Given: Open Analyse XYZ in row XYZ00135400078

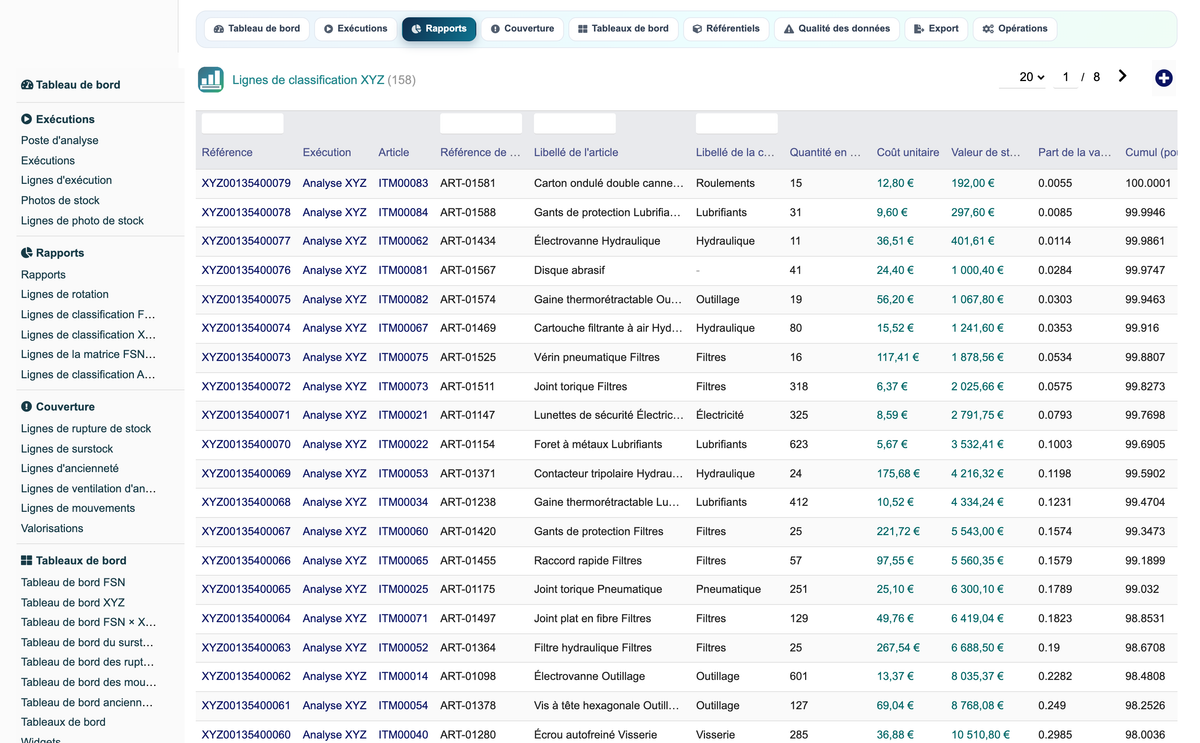Looking at the screenshot, I should click(335, 212).
